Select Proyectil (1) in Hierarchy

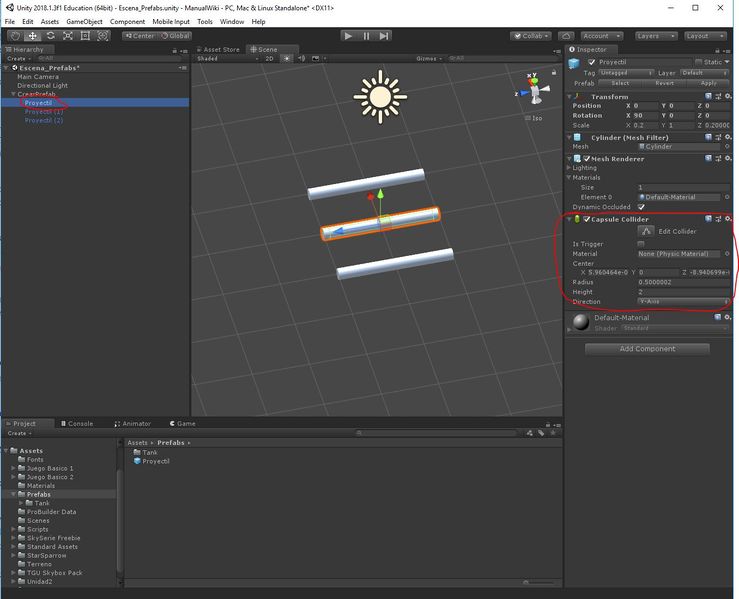pos(44,112)
